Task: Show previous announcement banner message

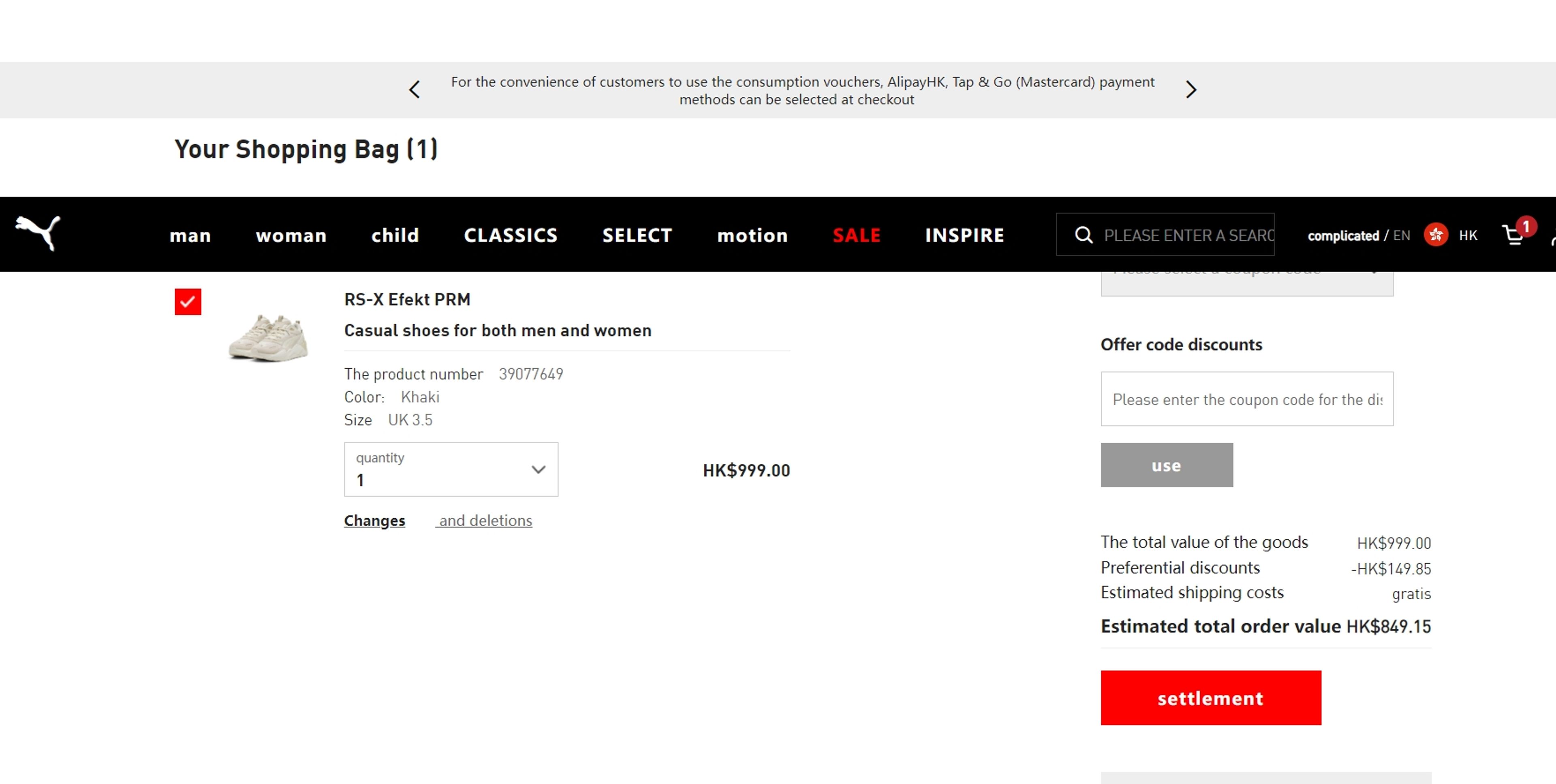Action: [x=415, y=90]
